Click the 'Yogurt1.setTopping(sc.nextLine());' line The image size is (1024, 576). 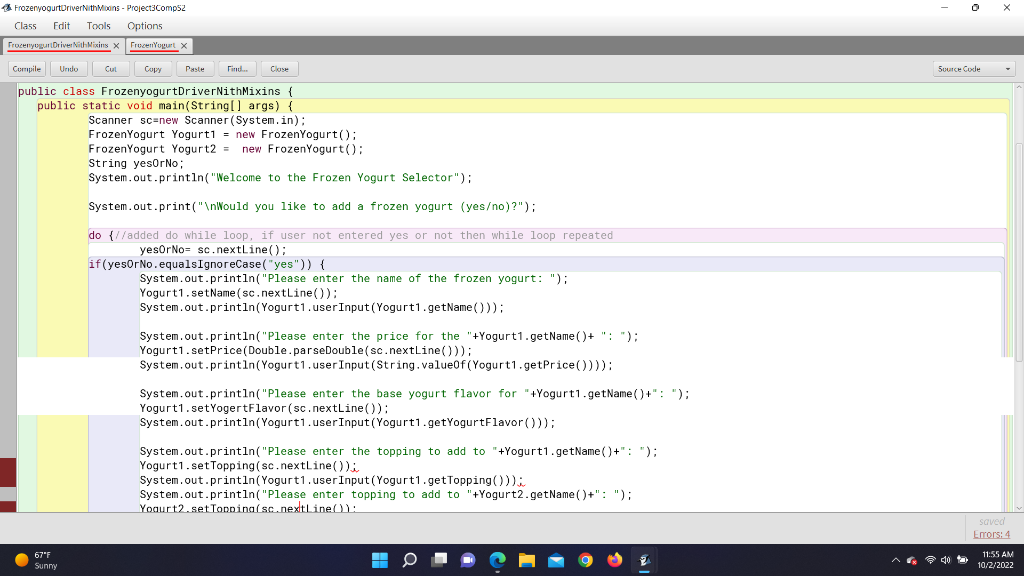point(248,466)
